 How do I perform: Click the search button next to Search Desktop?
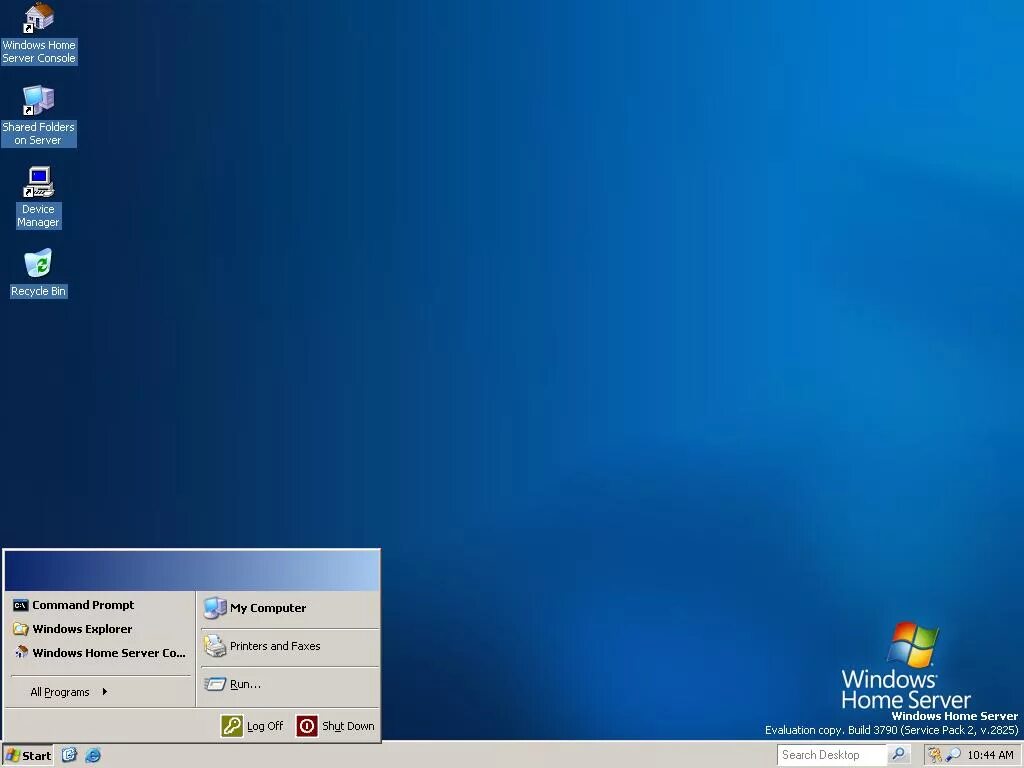point(897,755)
